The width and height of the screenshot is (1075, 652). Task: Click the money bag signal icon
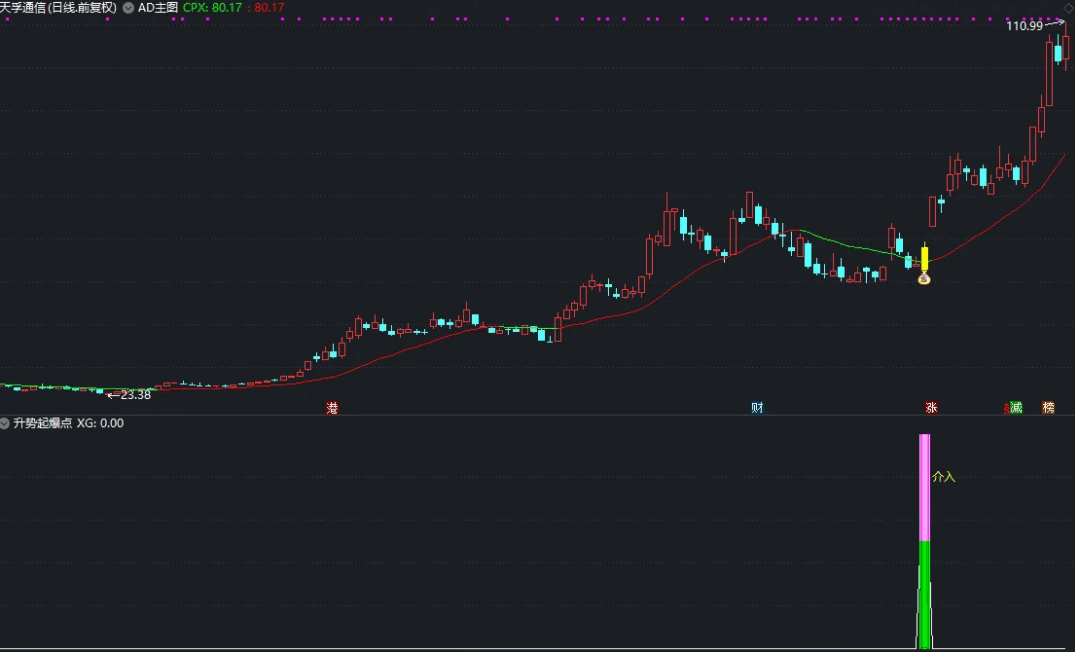pyautogui.click(x=924, y=278)
